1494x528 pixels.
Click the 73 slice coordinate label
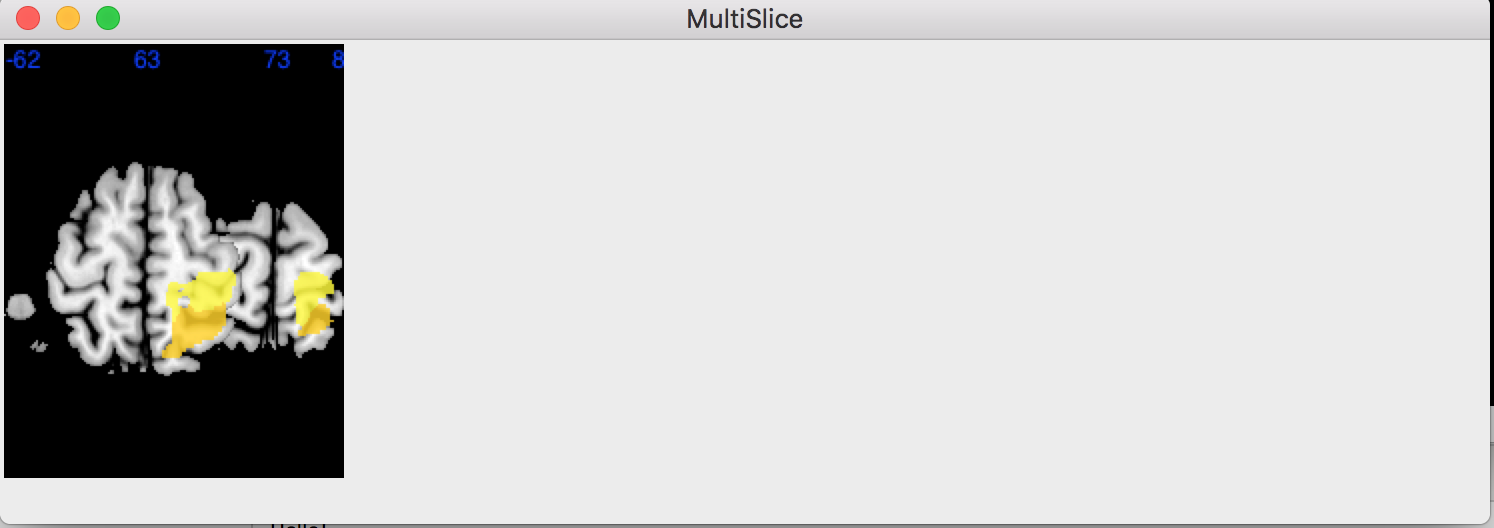pos(277,61)
